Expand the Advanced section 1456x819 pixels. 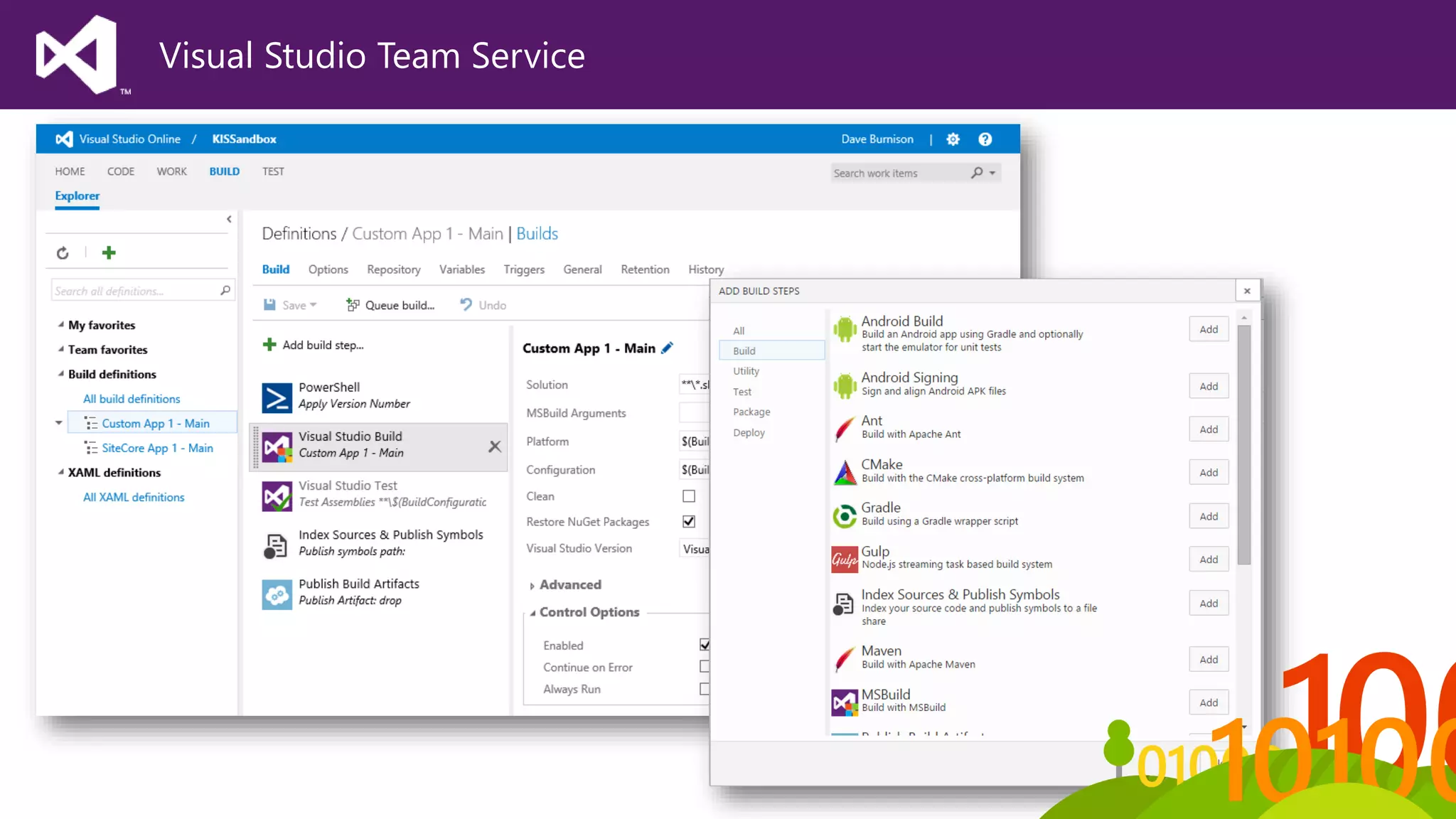pos(532,585)
